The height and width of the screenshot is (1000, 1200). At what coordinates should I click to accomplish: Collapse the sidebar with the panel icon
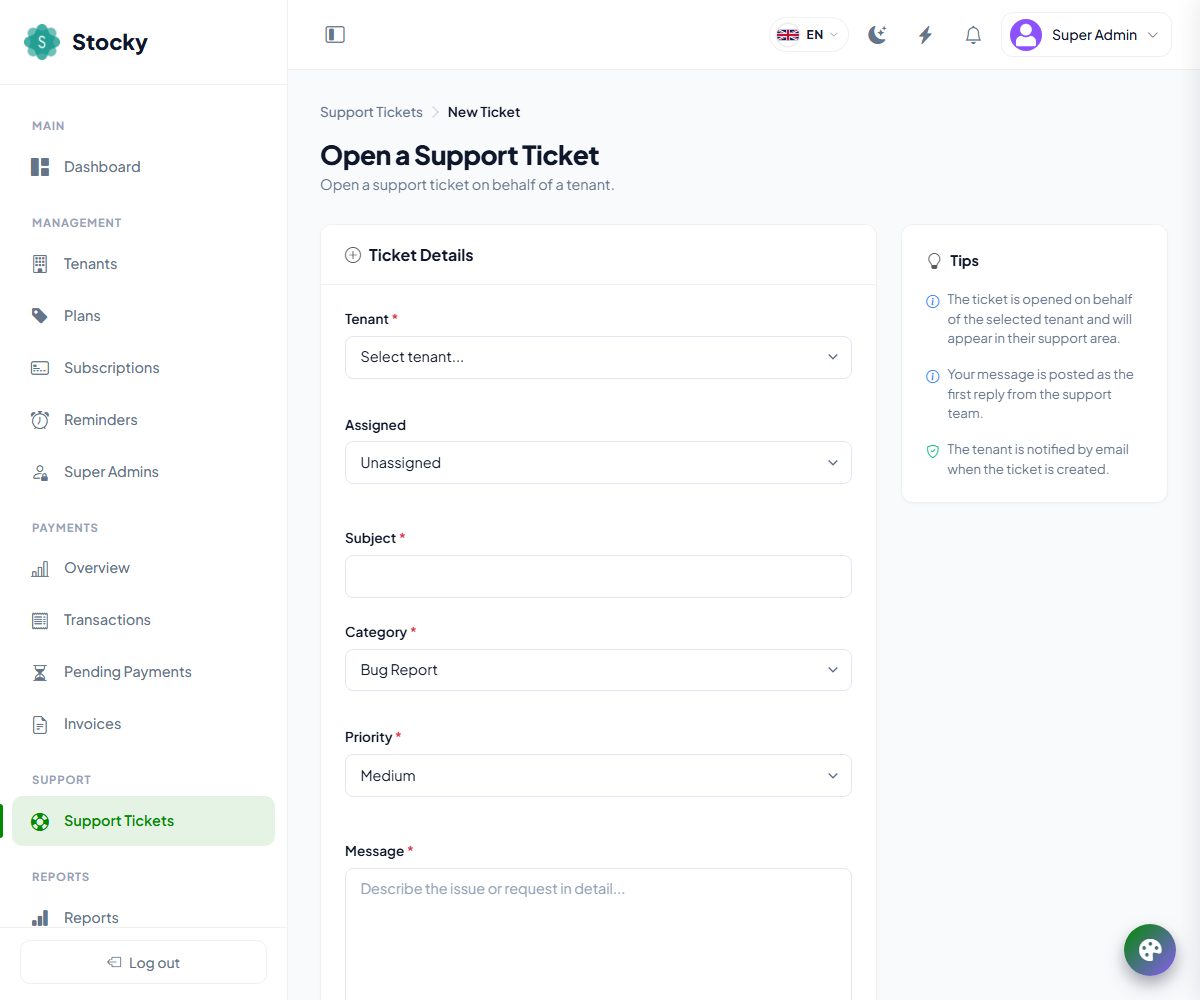click(335, 35)
